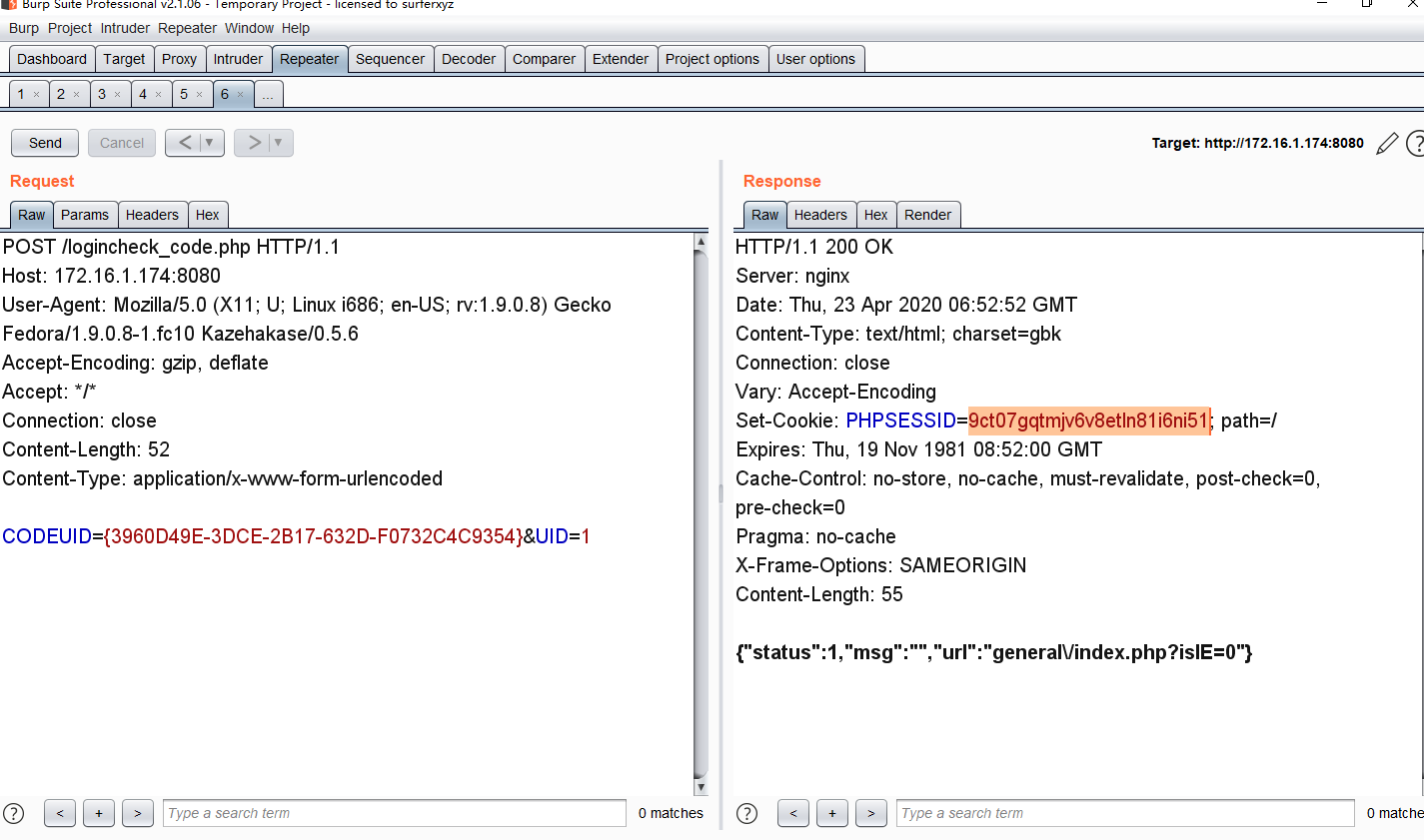
Task: Open the Project options tab
Action: point(712,59)
